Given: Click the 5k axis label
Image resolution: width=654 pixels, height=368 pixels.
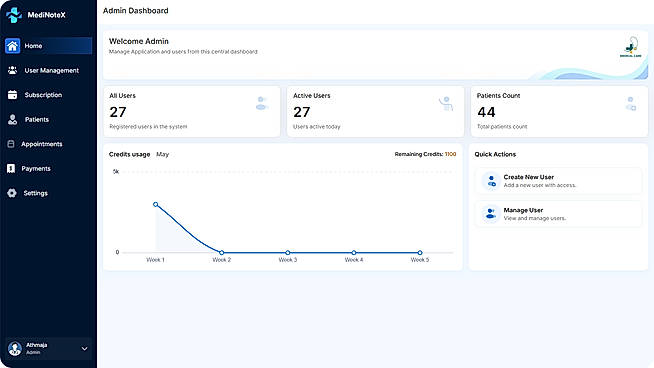Looking at the screenshot, I should (x=116, y=171).
